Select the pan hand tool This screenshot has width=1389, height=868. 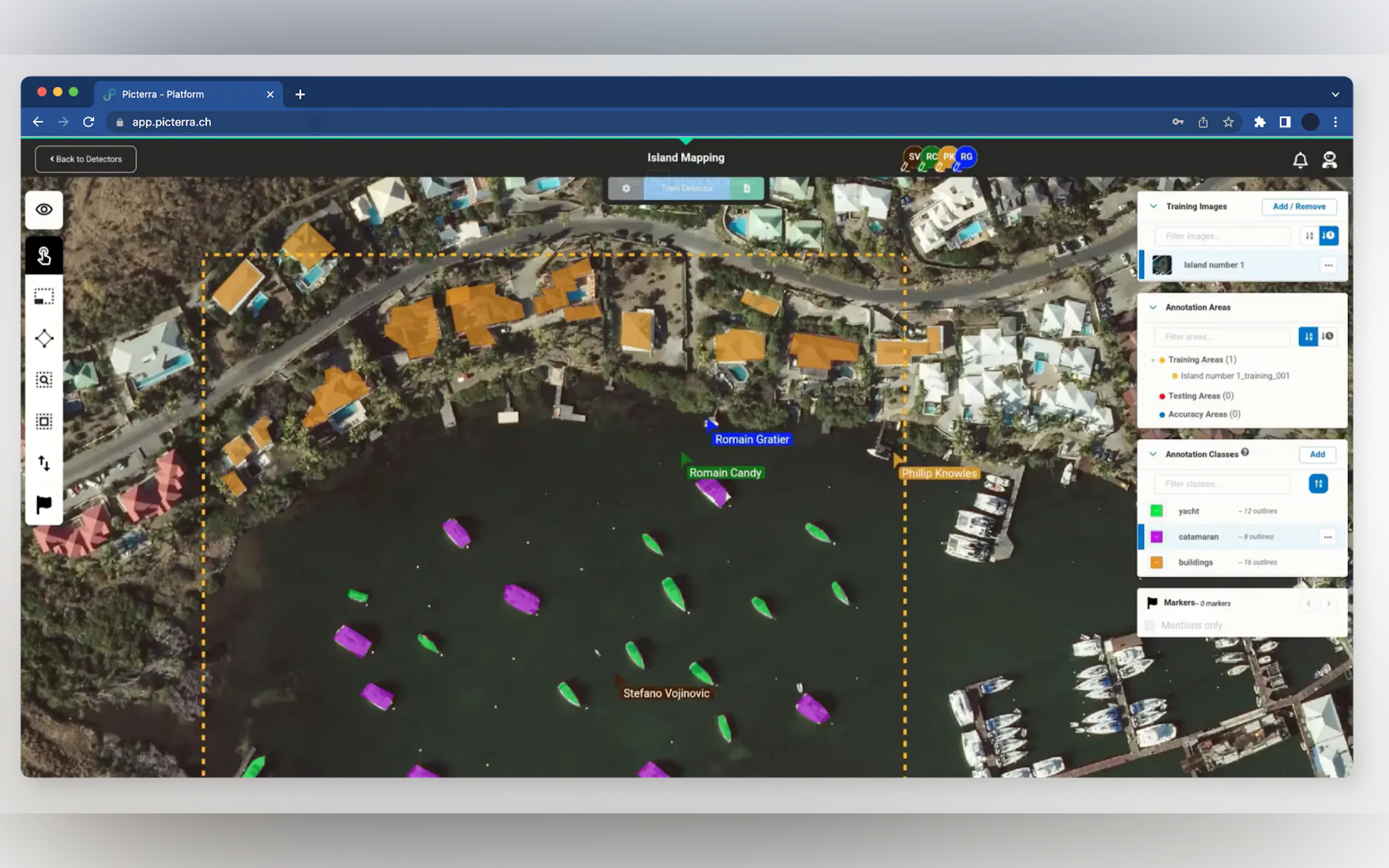(x=44, y=255)
